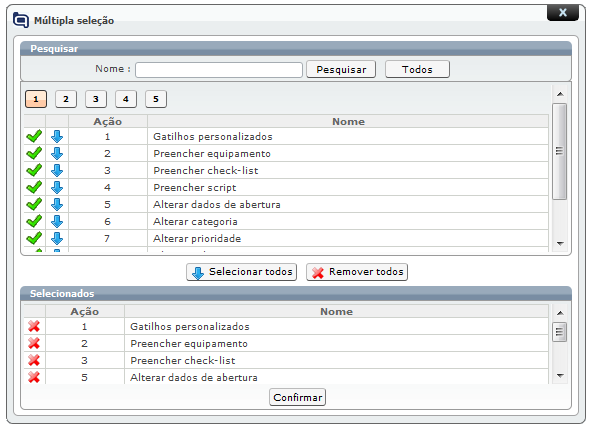Screen dimensions: 591x427
Task: Click the Pesquisar button
Action: tap(341, 69)
